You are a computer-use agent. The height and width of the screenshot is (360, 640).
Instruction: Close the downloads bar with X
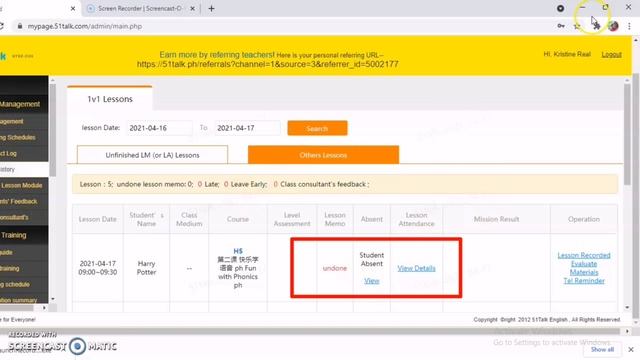(631, 349)
